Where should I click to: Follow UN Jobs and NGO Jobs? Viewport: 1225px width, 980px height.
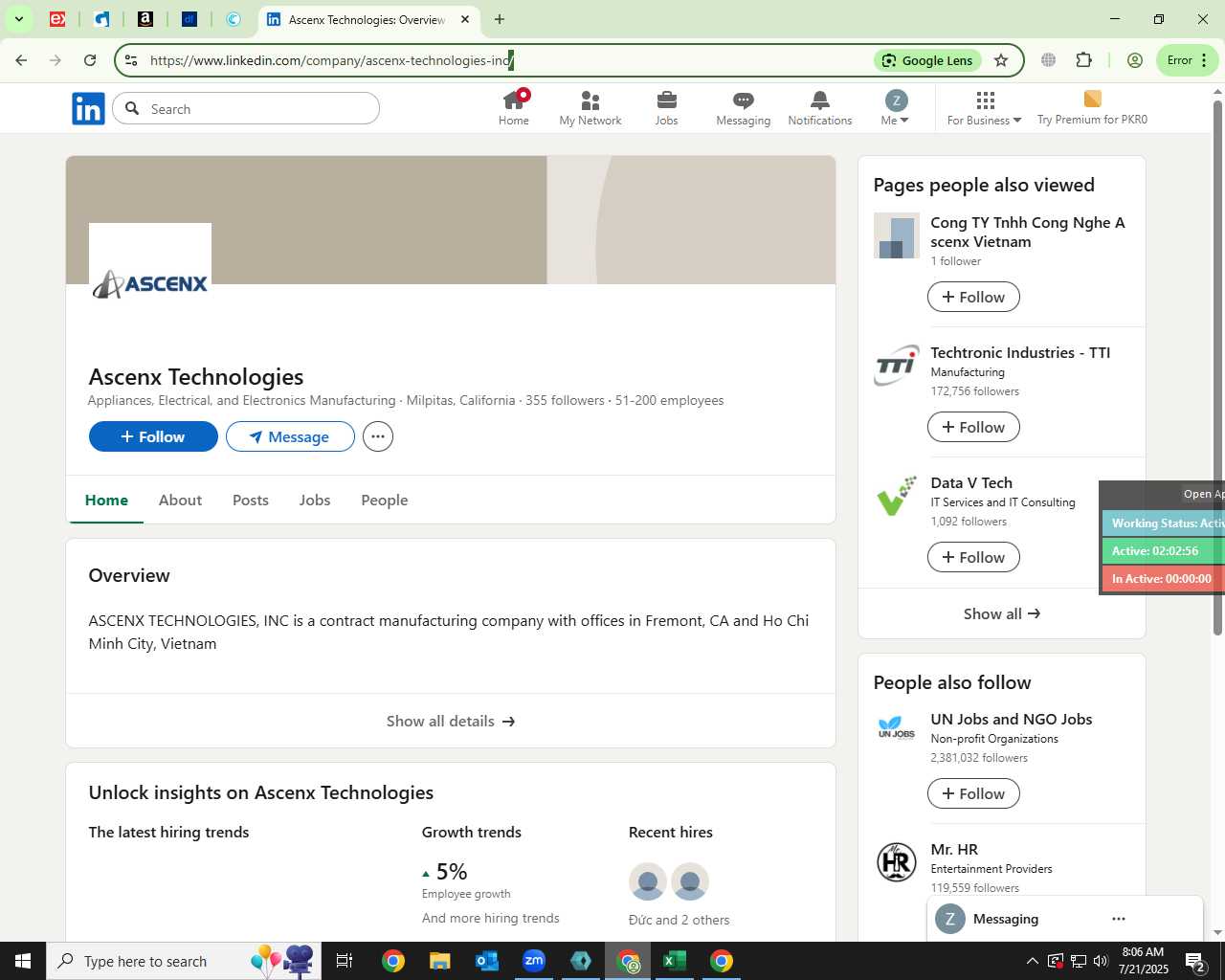(x=973, y=793)
